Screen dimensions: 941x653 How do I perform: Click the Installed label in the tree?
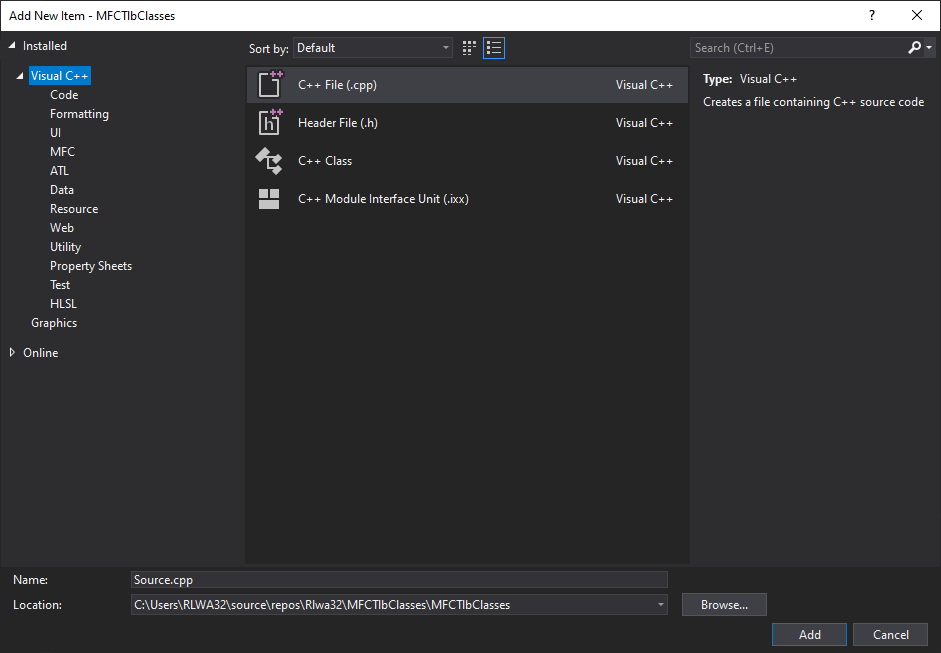click(x=44, y=46)
